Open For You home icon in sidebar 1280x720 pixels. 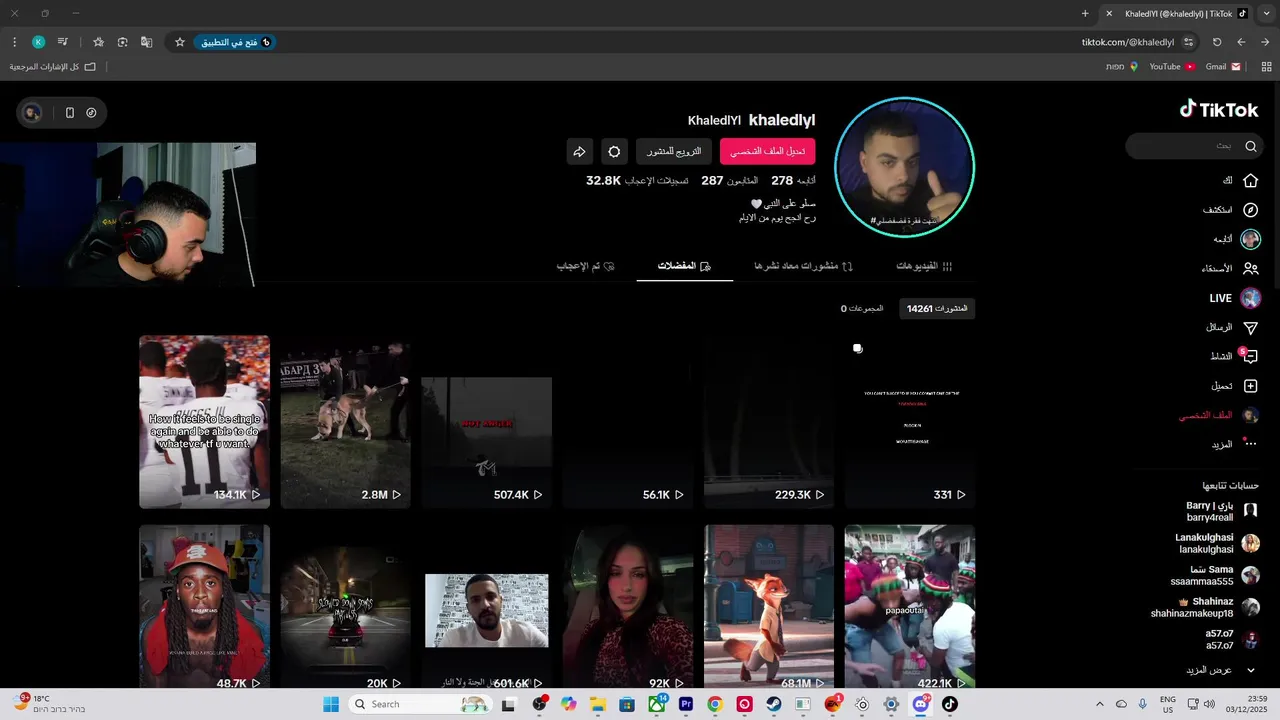1250,181
